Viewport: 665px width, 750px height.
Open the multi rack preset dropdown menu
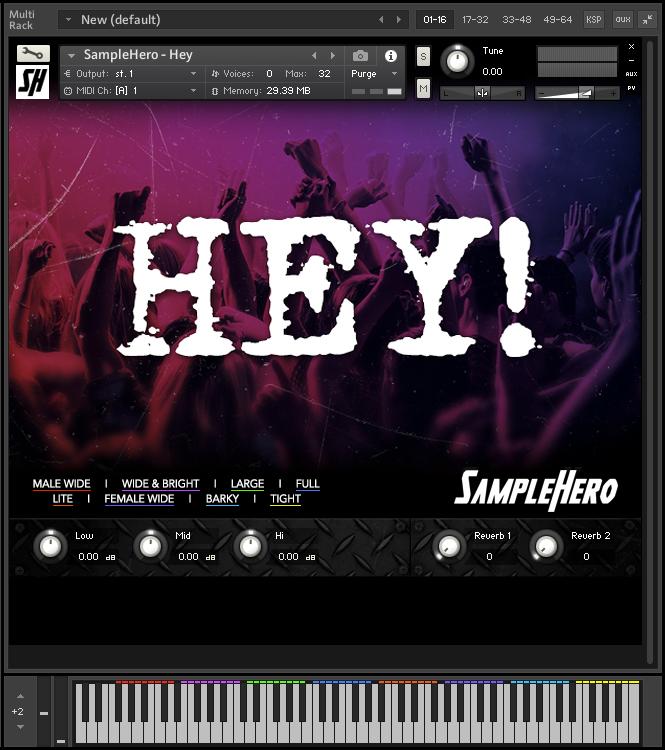click(68, 20)
